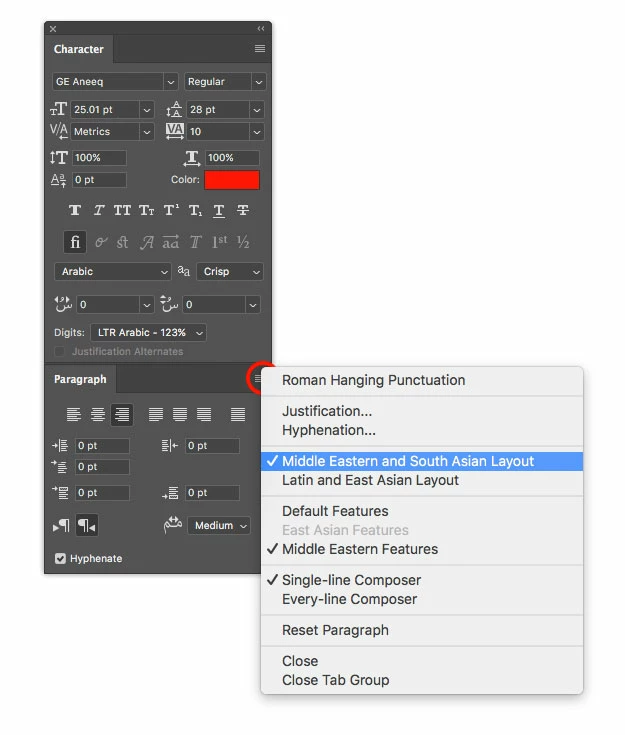
Task: Click indent right margin 0 pt field
Action: coord(212,446)
